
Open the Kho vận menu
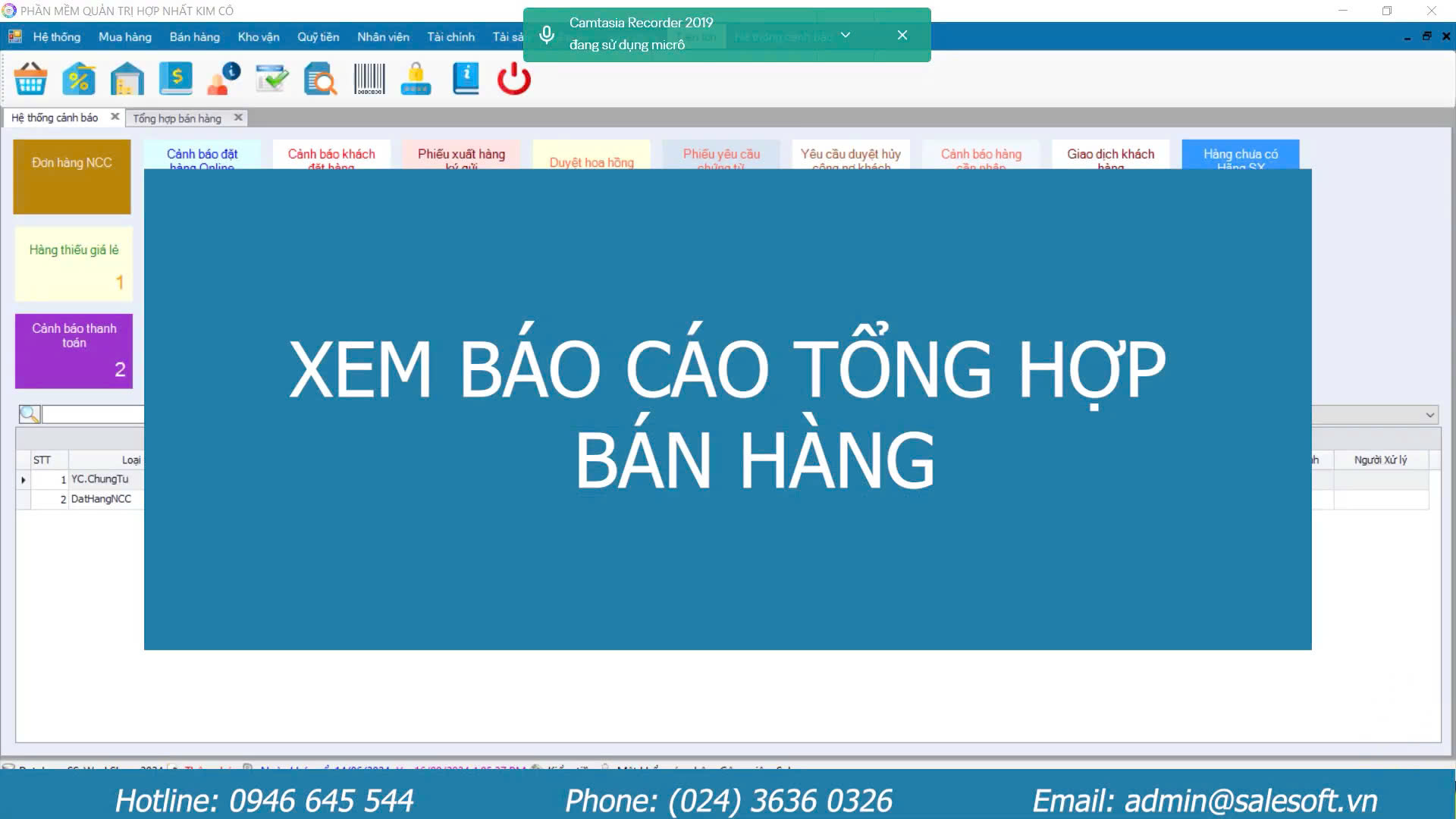[x=259, y=36]
